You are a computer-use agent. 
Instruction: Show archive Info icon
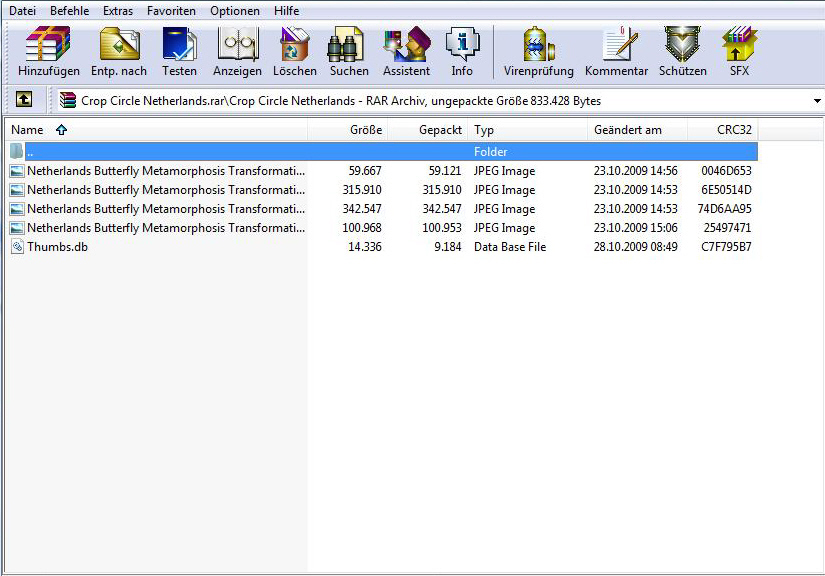pos(462,52)
